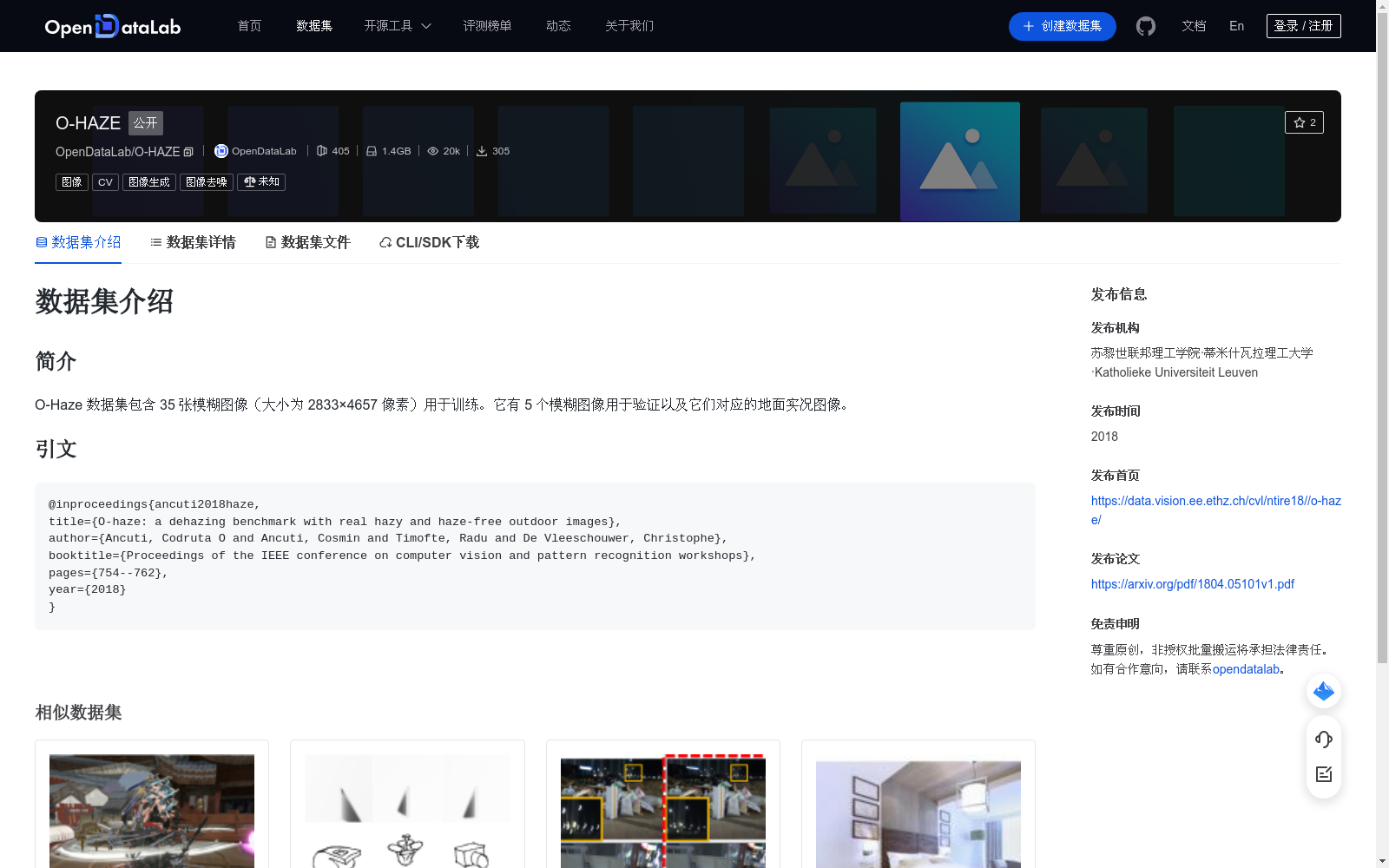Open the feedback edit note icon
The width and height of the screenshot is (1389, 868).
(1324, 774)
